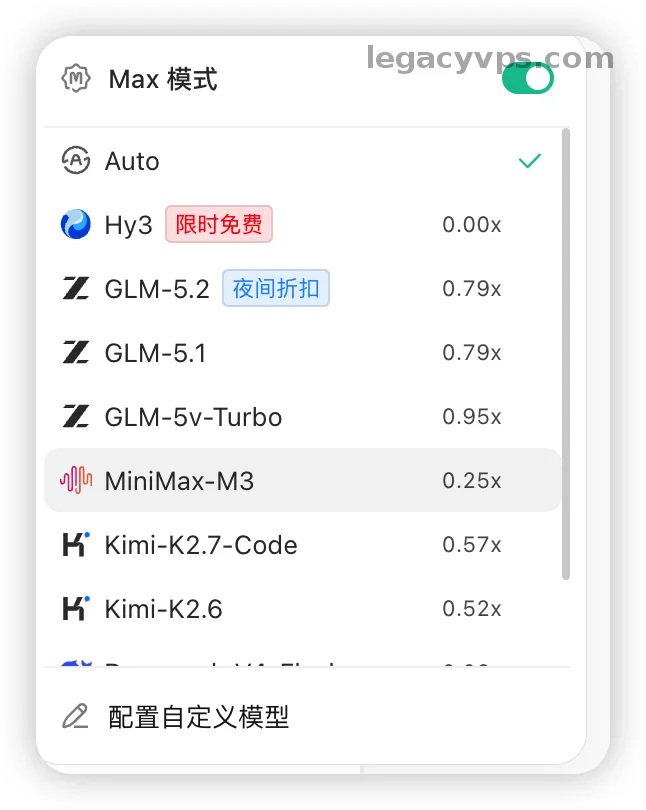
Task: Click the blue Hy3 swirl logo
Action: point(75,224)
